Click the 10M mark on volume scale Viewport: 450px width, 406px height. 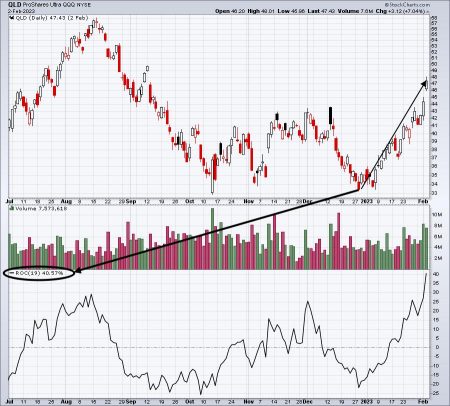436,215
